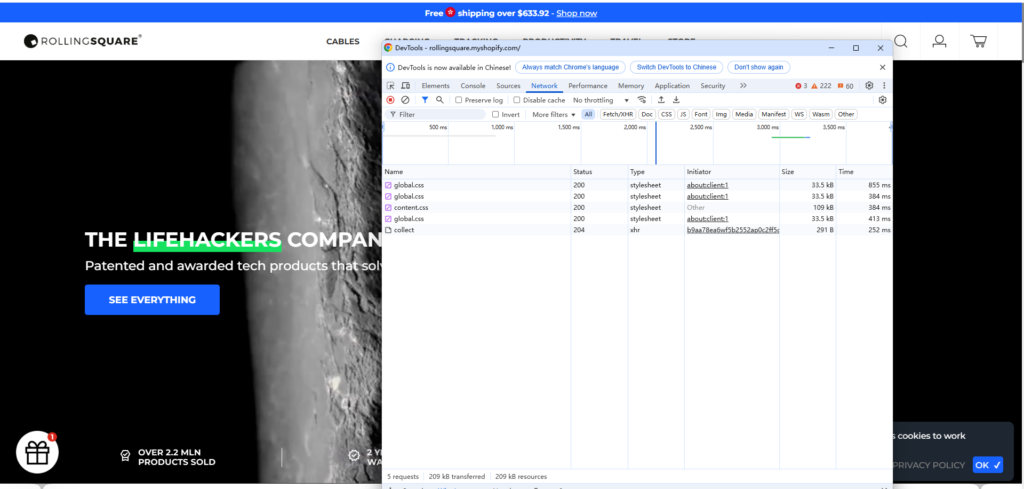Select the content.css request row
1024x489 pixels.
[x=637, y=208]
